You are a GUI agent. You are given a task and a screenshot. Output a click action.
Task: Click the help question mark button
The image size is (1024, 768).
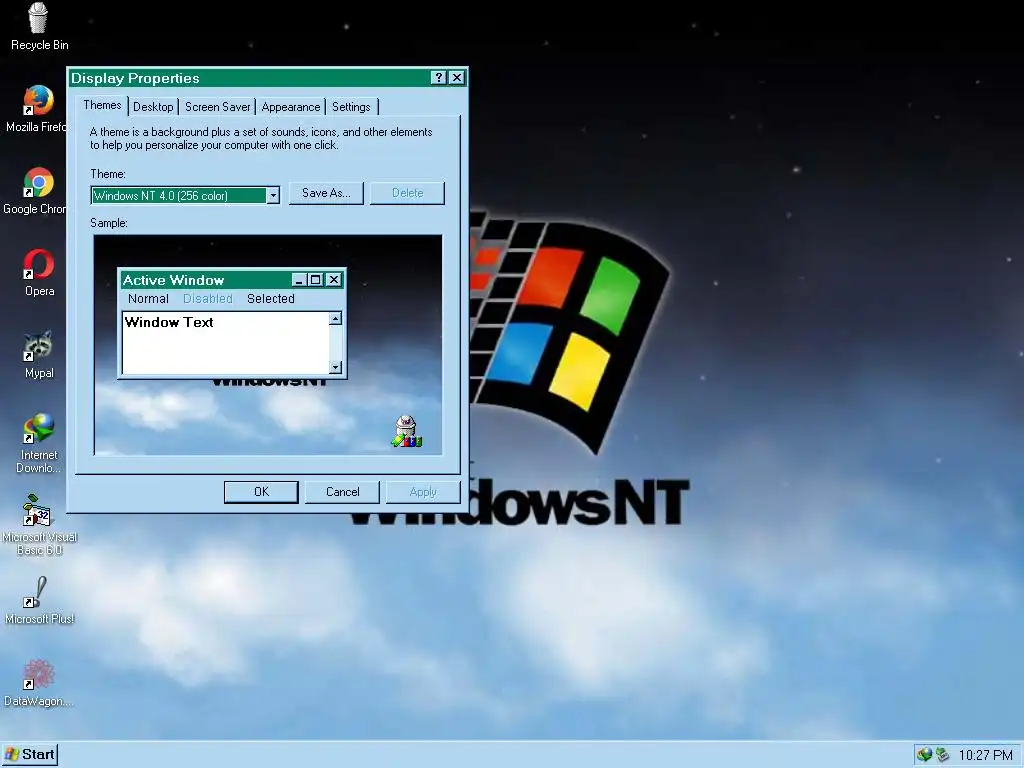click(439, 78)
